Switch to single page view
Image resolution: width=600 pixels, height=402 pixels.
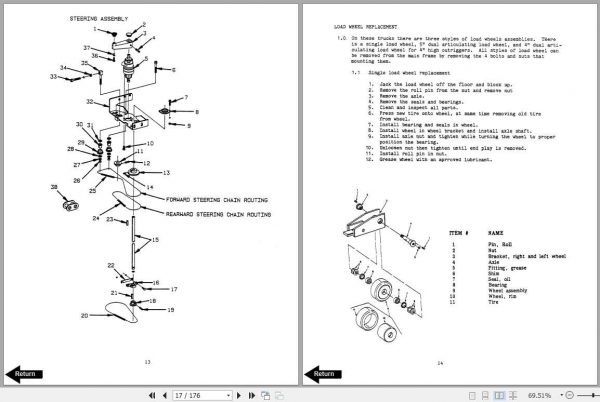tap(472, 395)
